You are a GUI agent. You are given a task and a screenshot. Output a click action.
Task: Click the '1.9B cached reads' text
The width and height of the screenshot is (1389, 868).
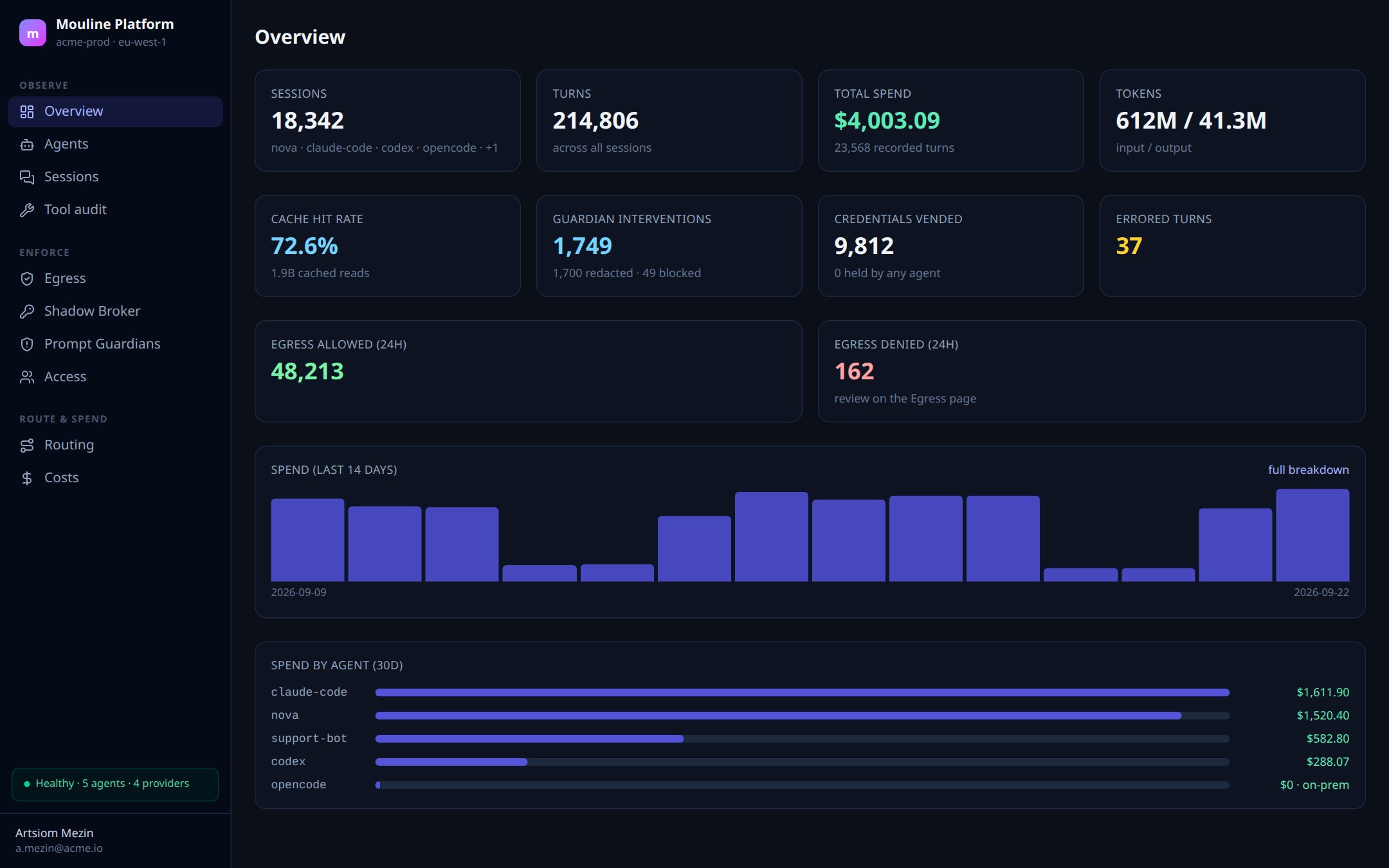tap(320, 273)
